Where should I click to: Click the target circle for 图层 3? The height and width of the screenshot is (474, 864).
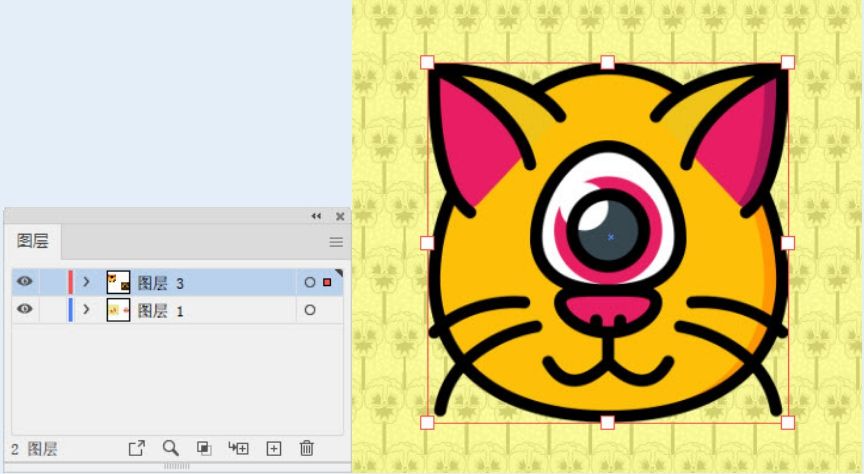pos(310,282)
